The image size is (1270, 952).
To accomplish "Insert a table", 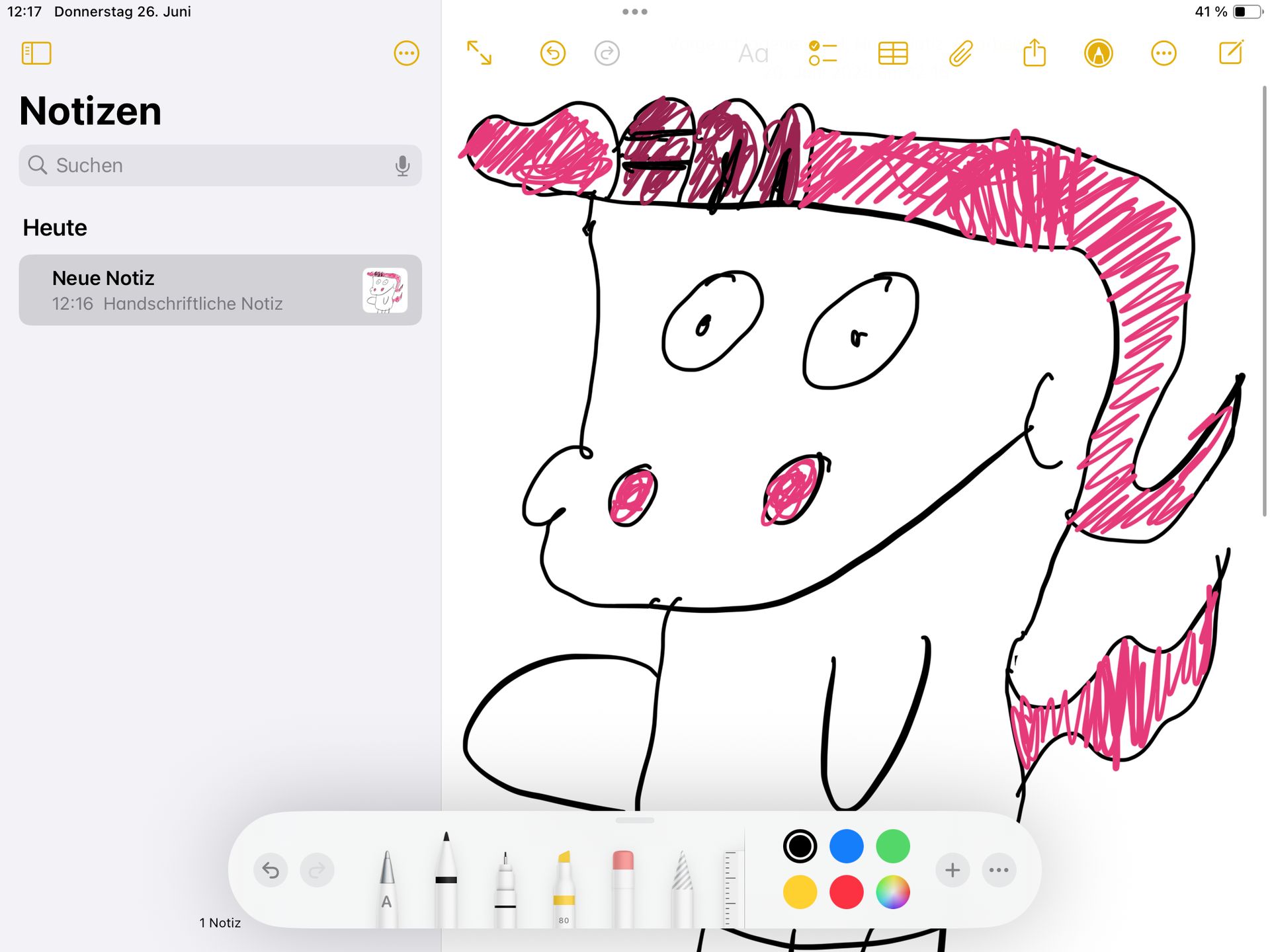I will coord(893,54).
